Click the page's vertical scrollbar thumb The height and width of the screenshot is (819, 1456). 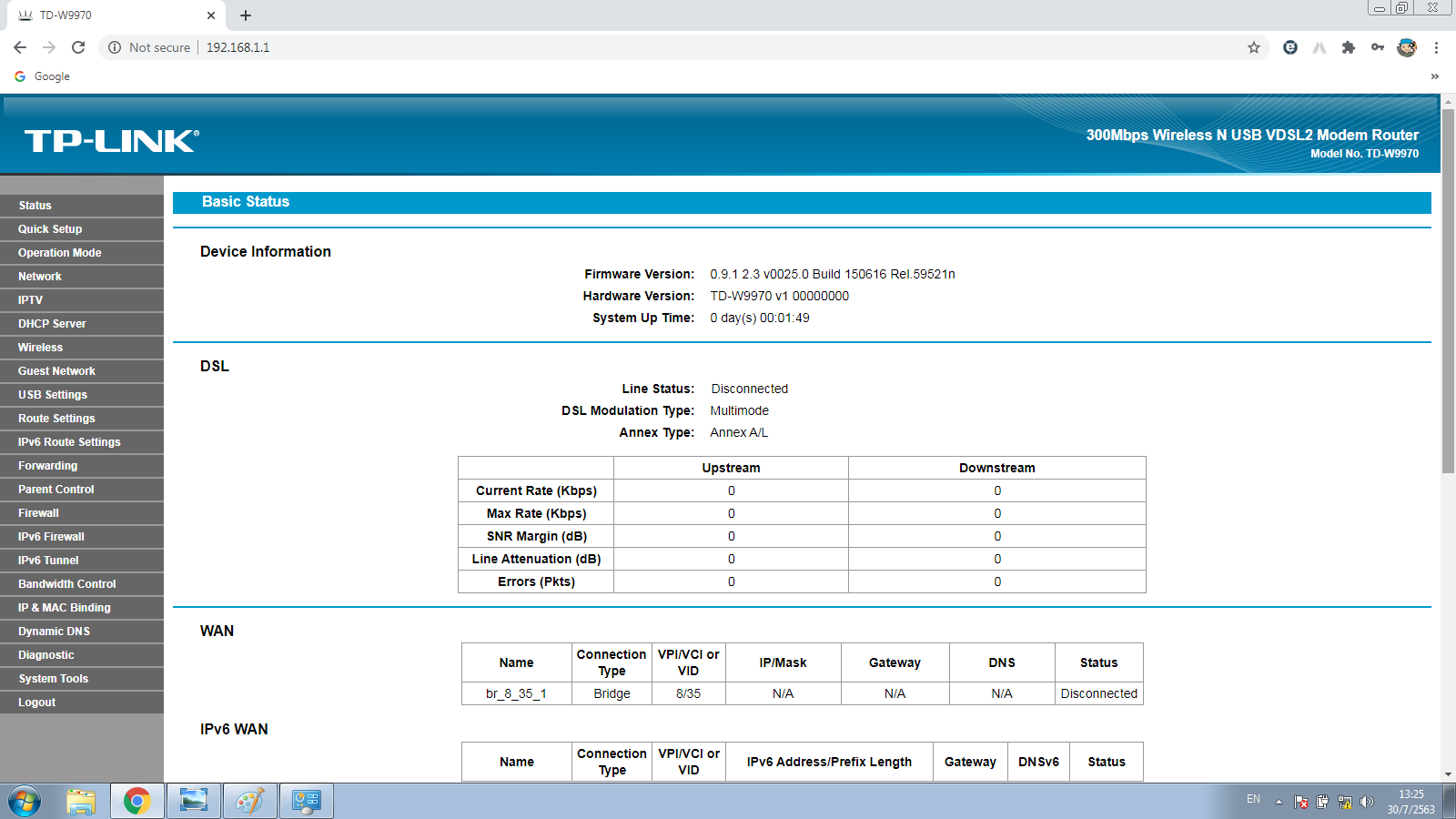(1448, 291)
